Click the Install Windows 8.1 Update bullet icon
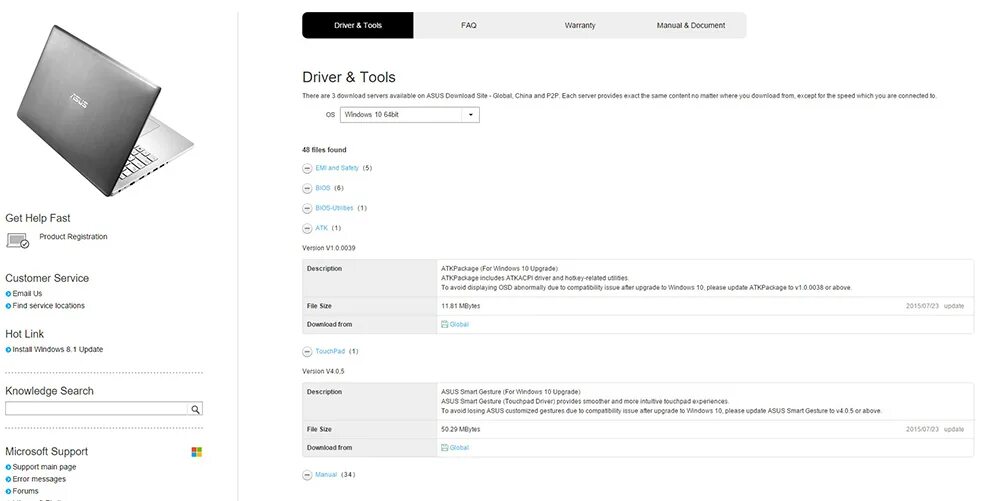Image resolution: width=1000 pixels, height=501 pixels. click(x=8, y=350)
